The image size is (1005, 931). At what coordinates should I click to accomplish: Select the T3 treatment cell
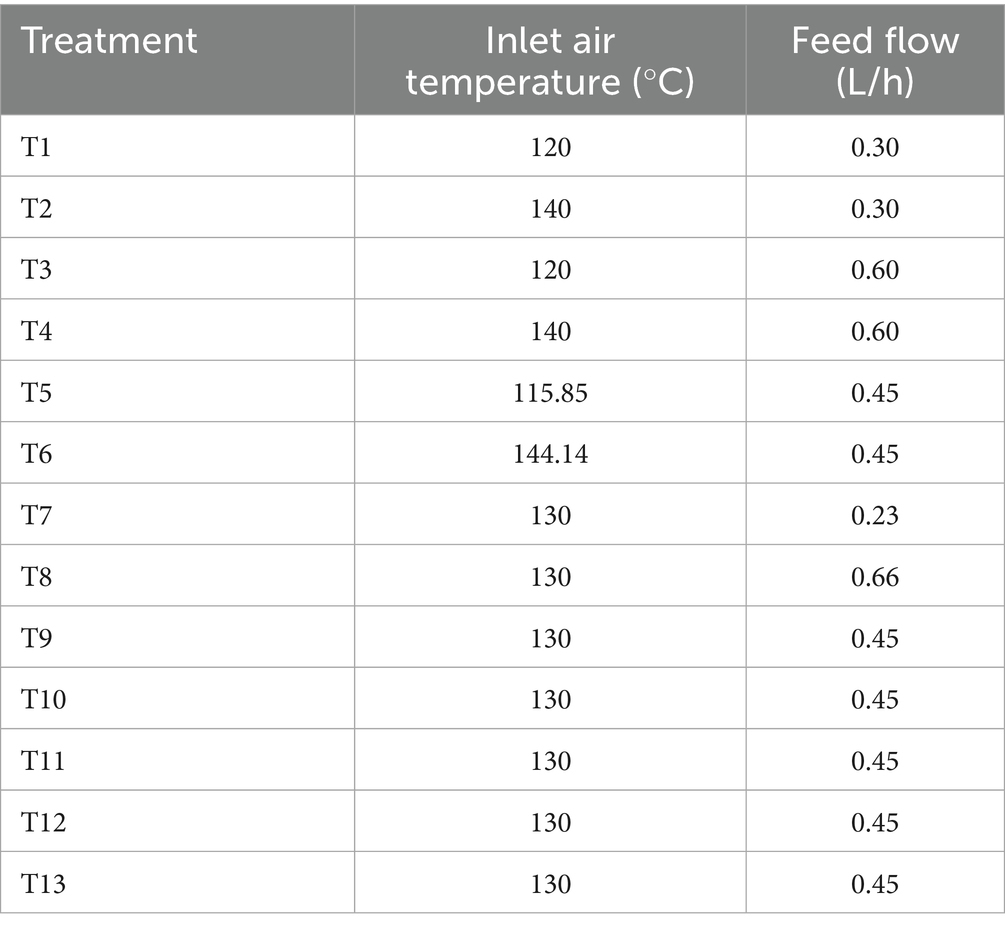click(x=35, y=270)
